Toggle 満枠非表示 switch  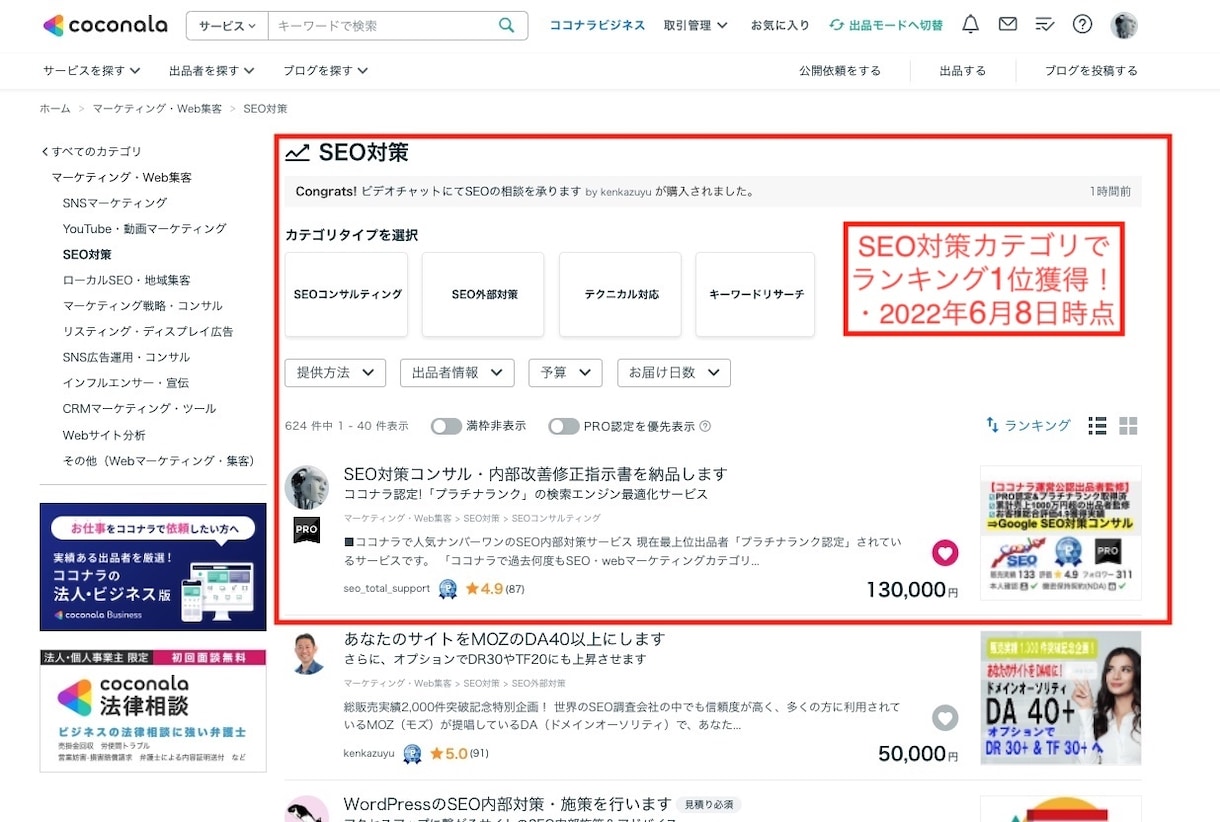(x=446, y=426)
